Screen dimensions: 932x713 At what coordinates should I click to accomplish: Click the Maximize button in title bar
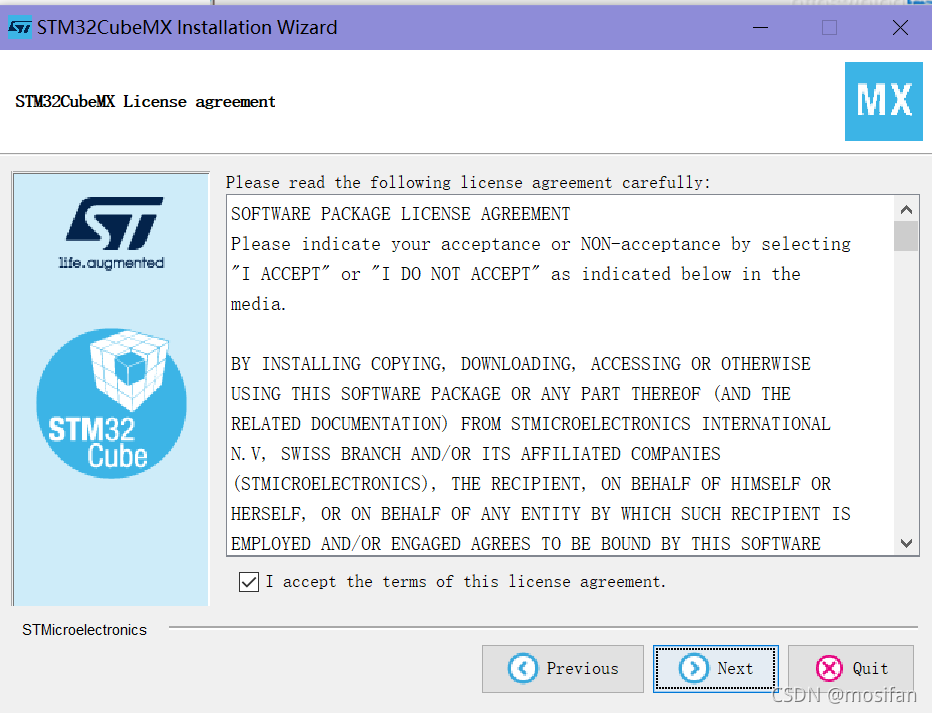[x=830, y=27]
